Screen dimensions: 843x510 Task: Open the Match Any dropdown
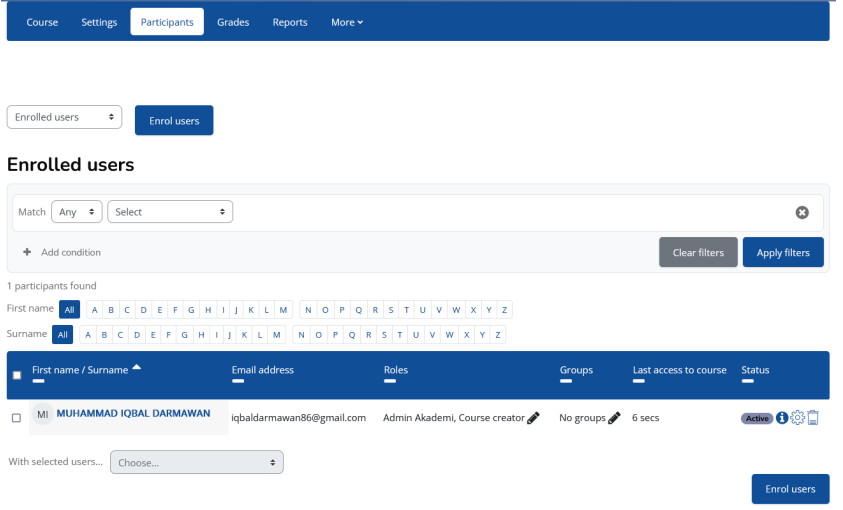77,212
